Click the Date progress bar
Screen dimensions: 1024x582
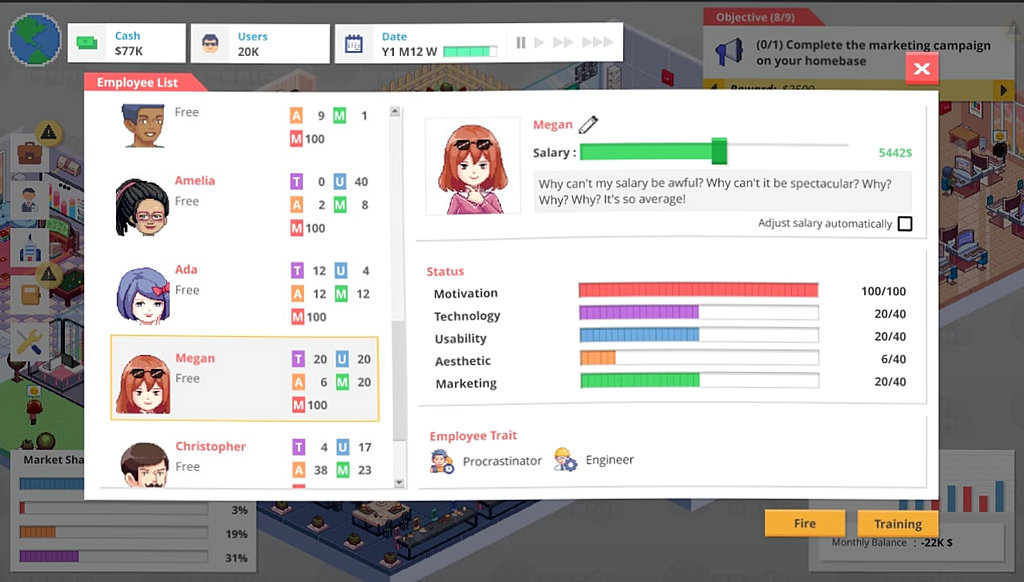[x=470, y=52]
